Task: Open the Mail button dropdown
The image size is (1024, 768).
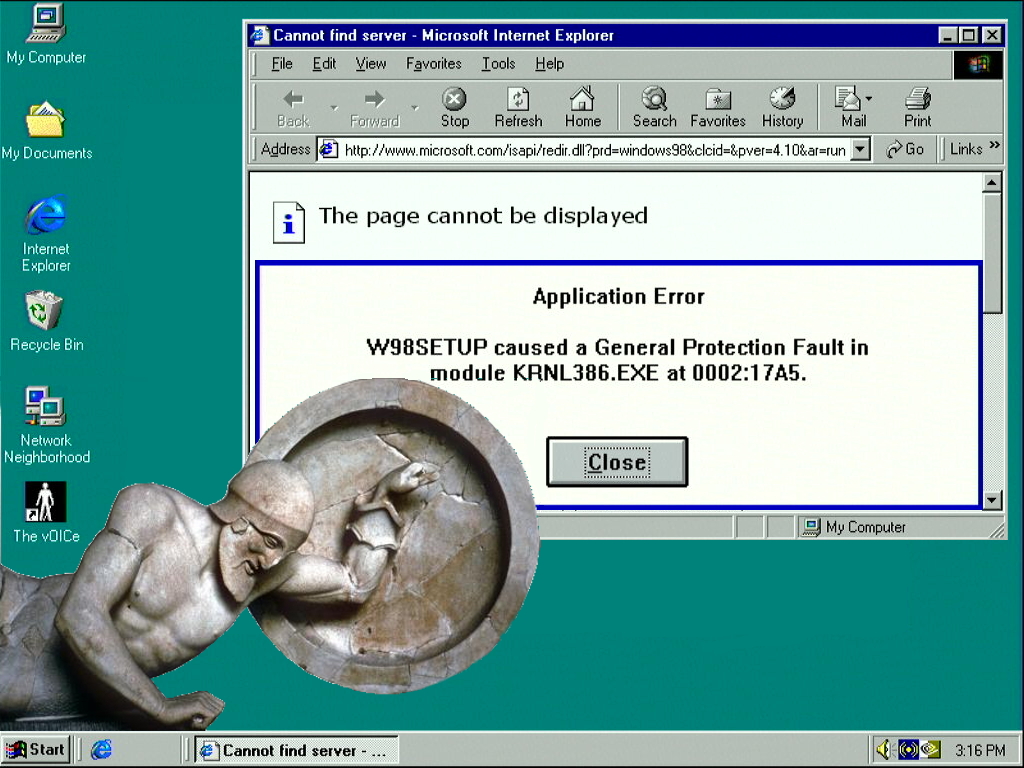Action: click(868, 99)
